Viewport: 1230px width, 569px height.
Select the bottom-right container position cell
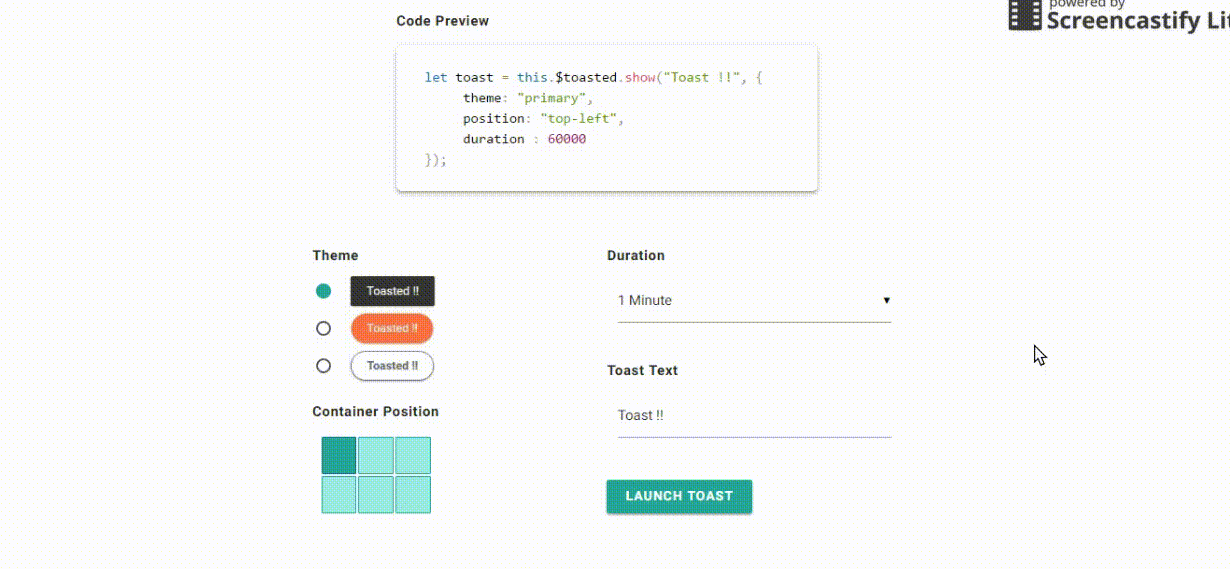[413, 494]
